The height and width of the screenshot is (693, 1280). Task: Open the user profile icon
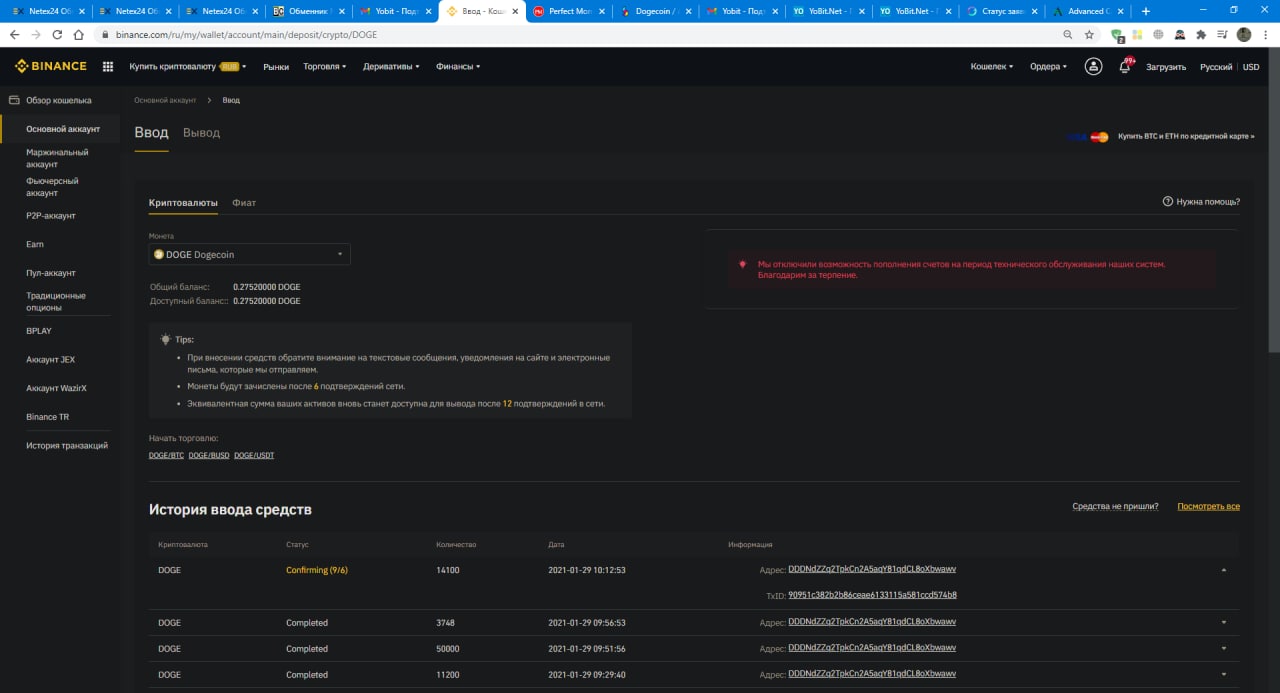1094,66
